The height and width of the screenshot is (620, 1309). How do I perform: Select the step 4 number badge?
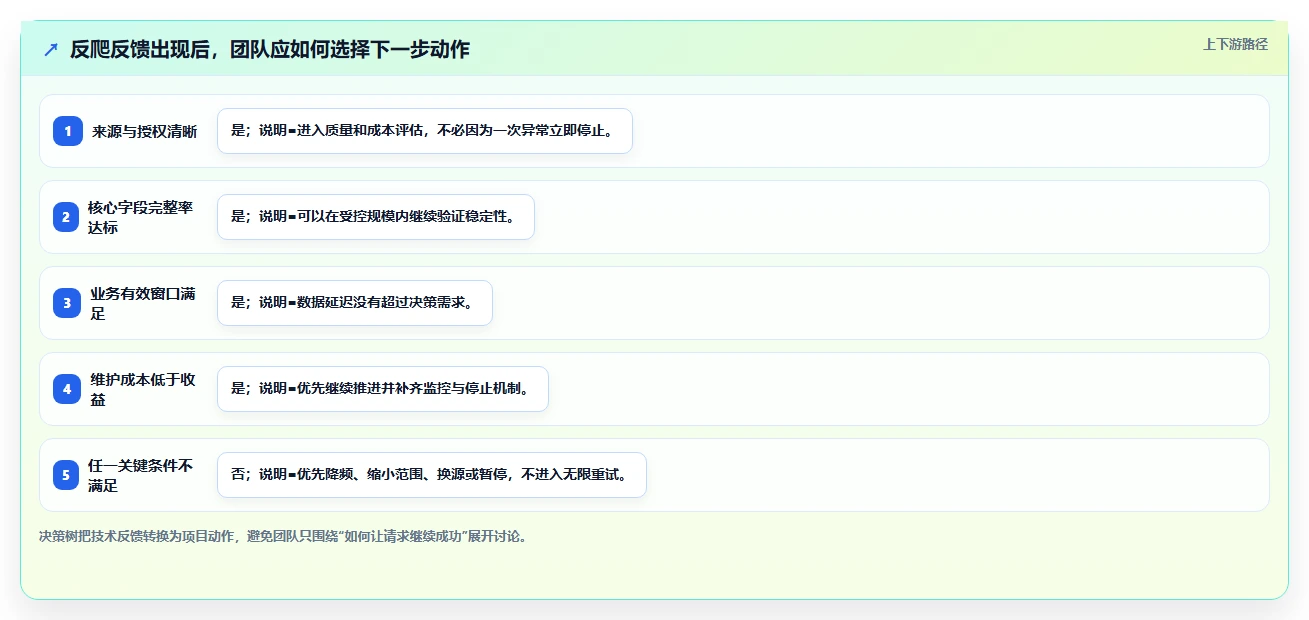click(67, 389)
